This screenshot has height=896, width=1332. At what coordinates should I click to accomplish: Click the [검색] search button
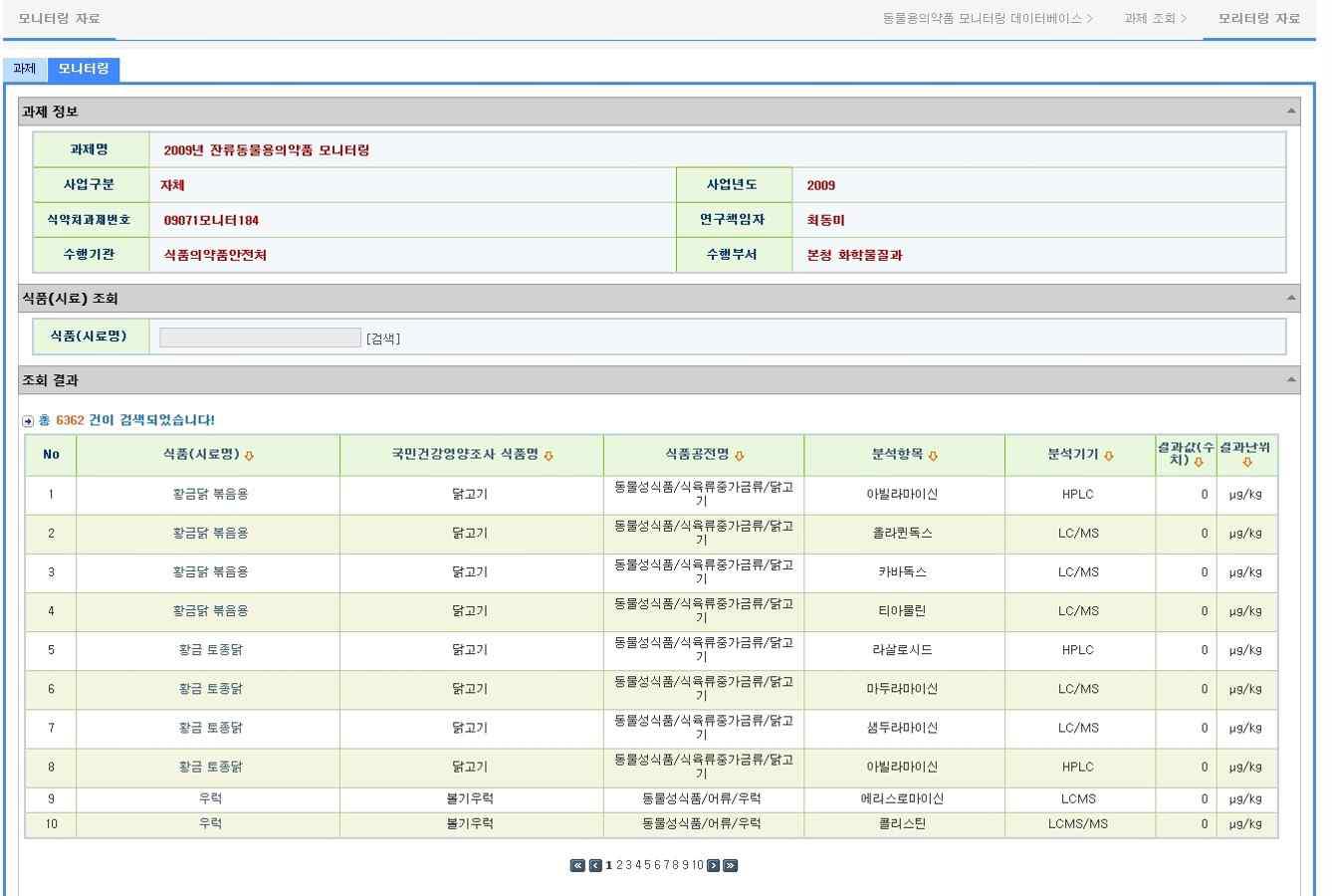(383, 338)
